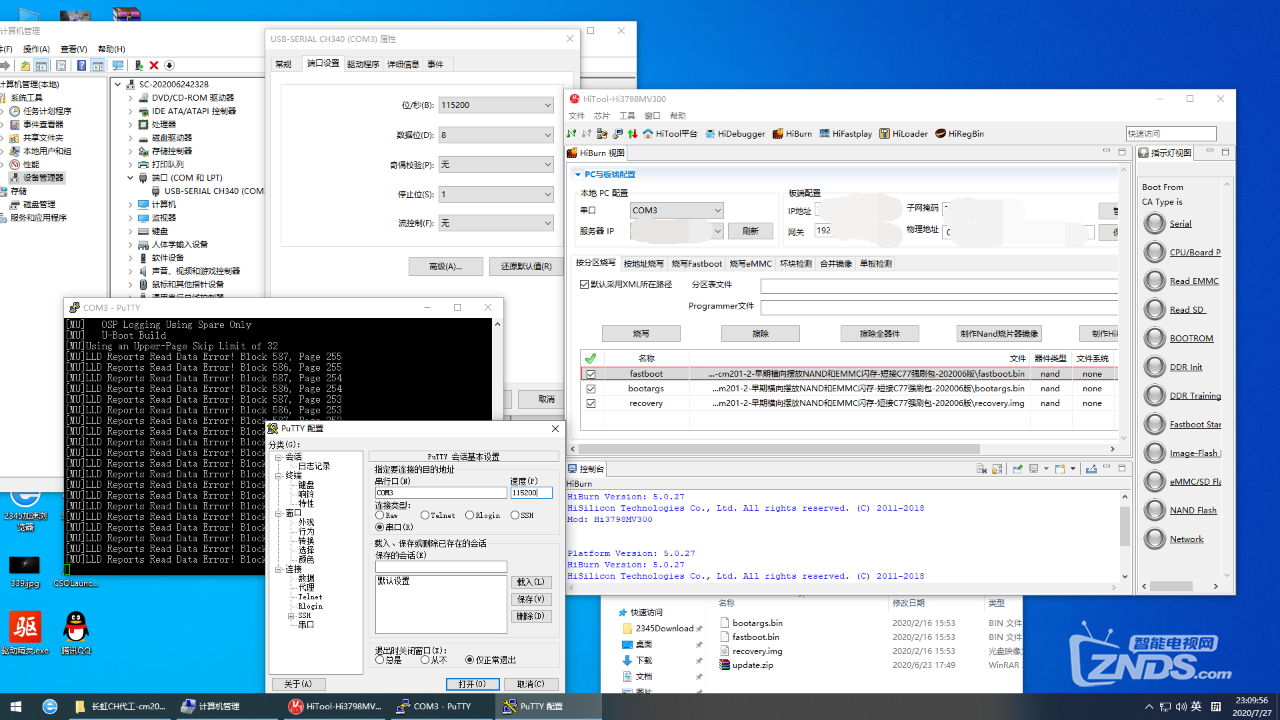Uncheck the recovery partition row checkbox
Screen dimensions: 1280x720
pos(591,404)
